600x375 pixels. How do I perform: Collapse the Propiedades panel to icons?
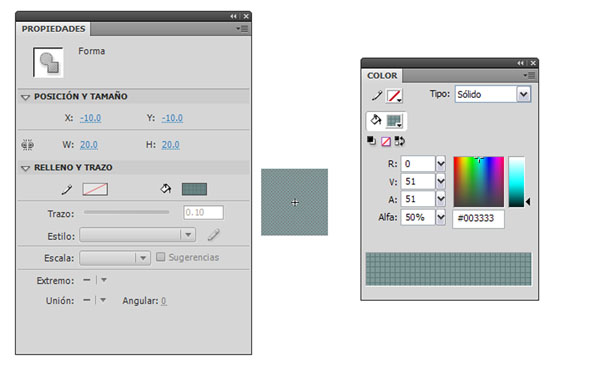pyautogui.click(x=233, y=16)
